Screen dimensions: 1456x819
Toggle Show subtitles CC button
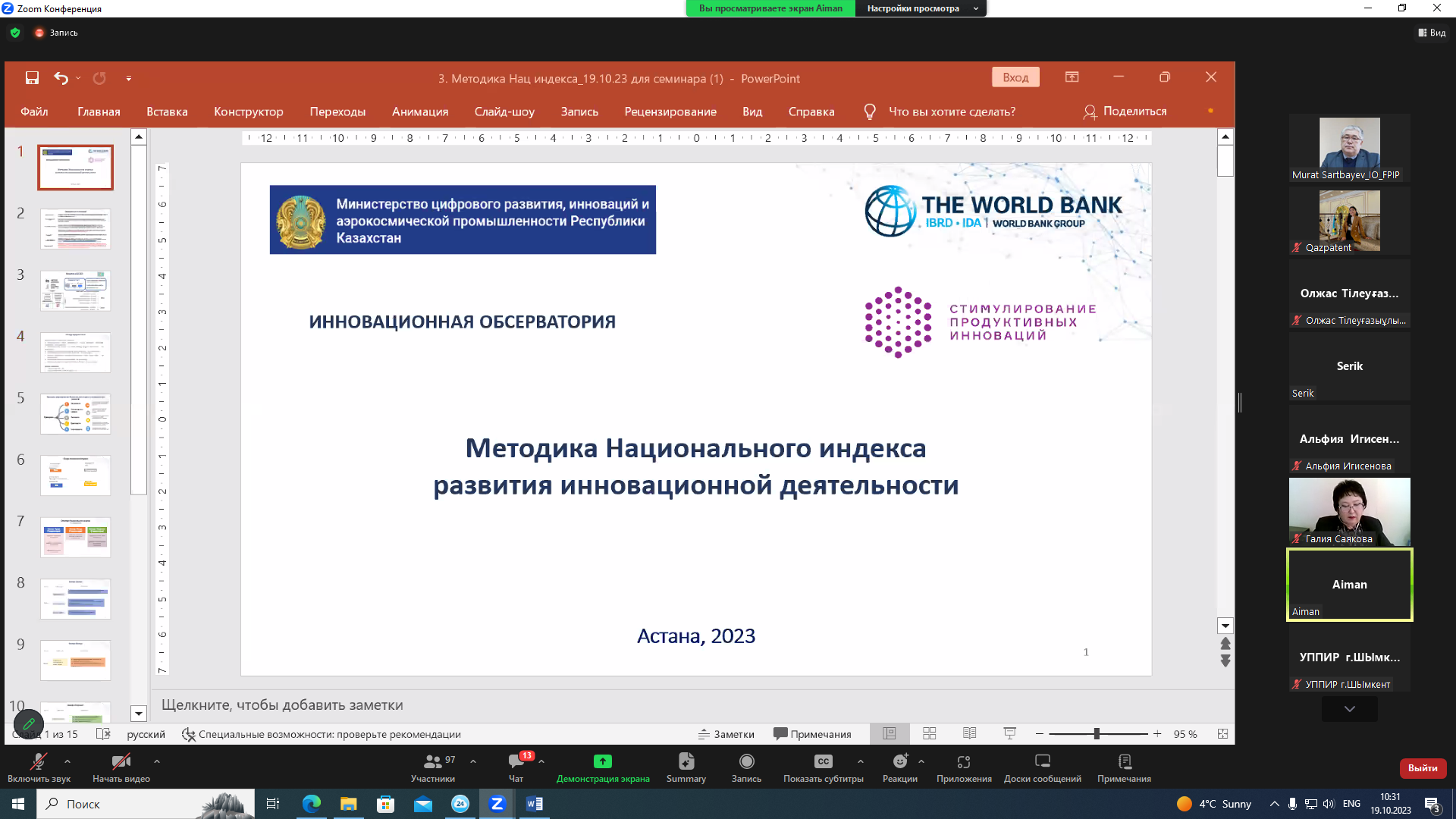[x=823, y=761]
